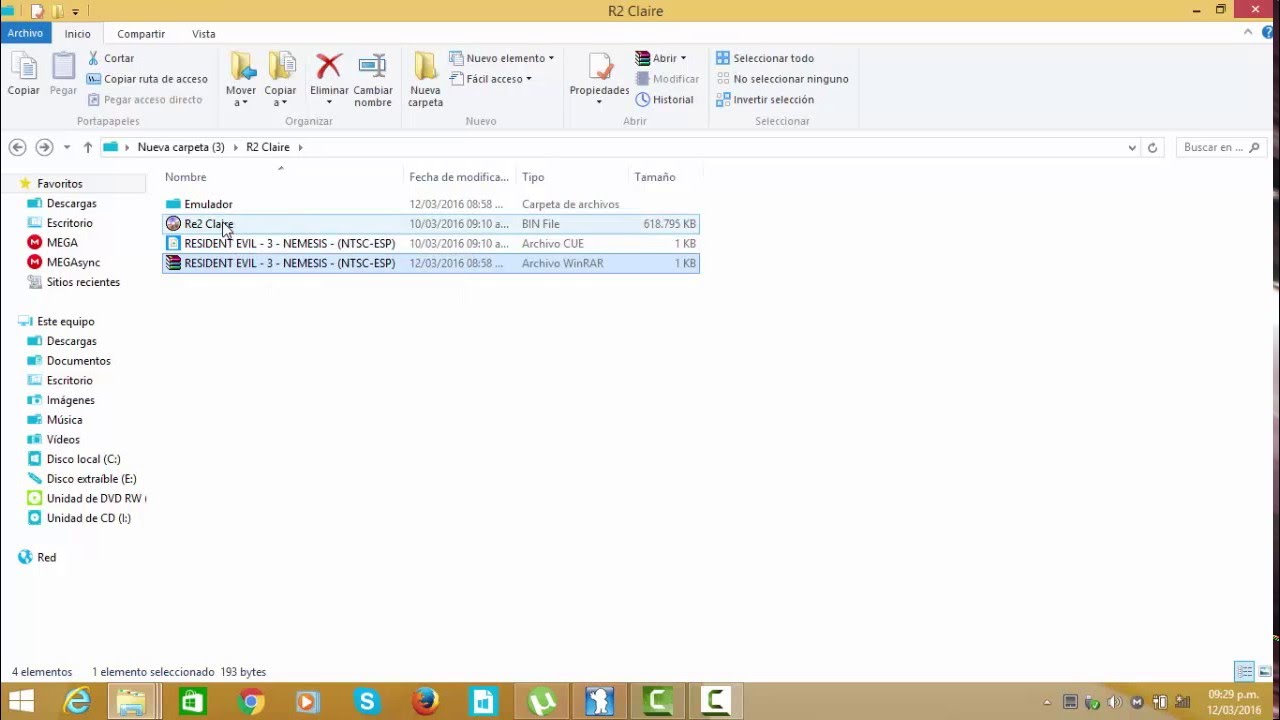1280x720 pixels.
Task: Select the Emulador folder
Action: [x=431, y=204]
